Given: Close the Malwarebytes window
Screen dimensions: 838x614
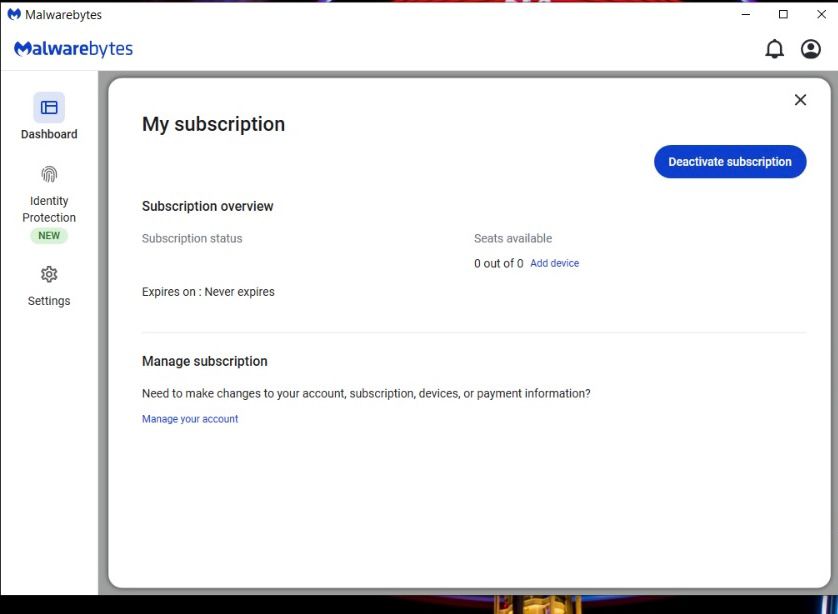Looking at the screenshot, I should click(821, 14).
